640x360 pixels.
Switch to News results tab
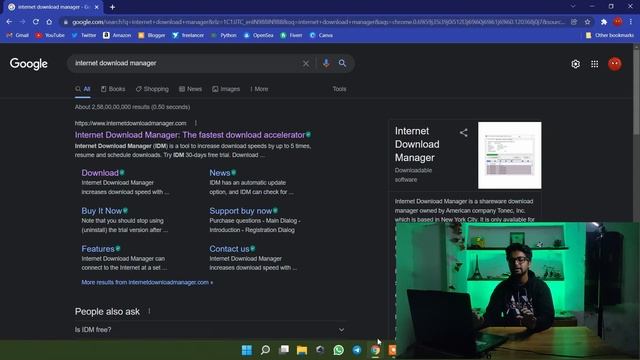(190, 89)
